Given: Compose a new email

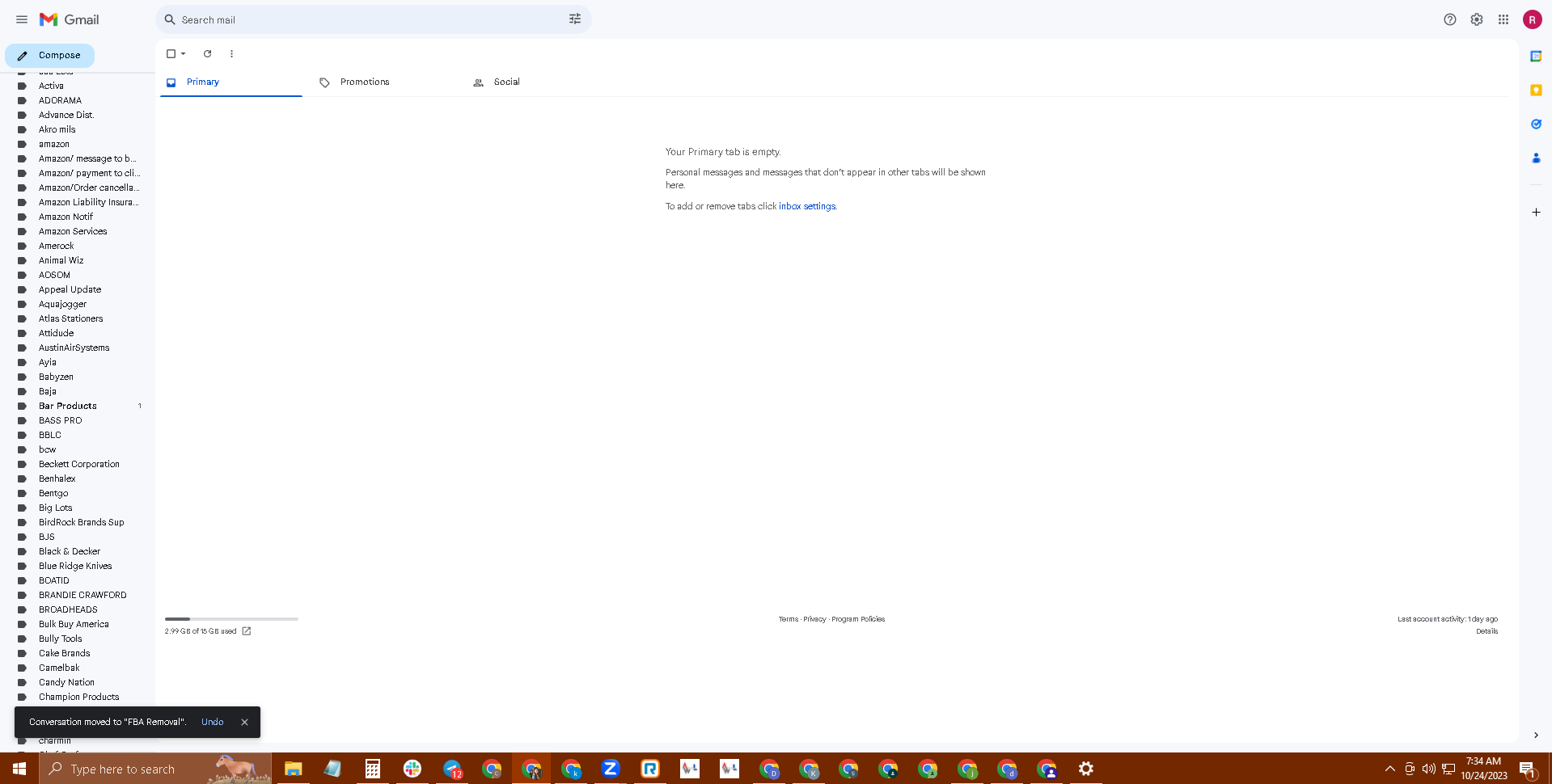Looking at the screenshot, I should coord(50,56).
